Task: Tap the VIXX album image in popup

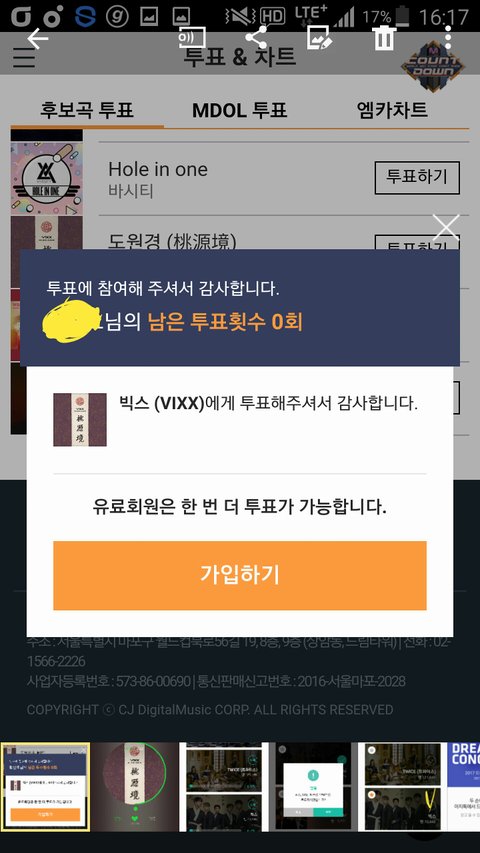Action: [x=79, y=419]
